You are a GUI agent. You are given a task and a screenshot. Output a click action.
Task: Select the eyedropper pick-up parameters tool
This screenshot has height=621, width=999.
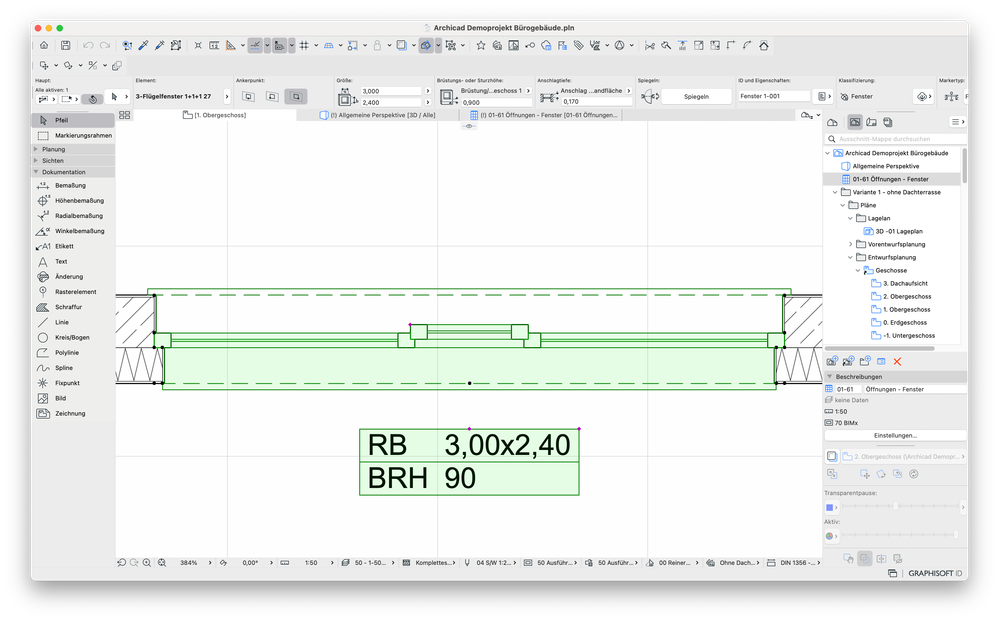(x=143, y=45)
